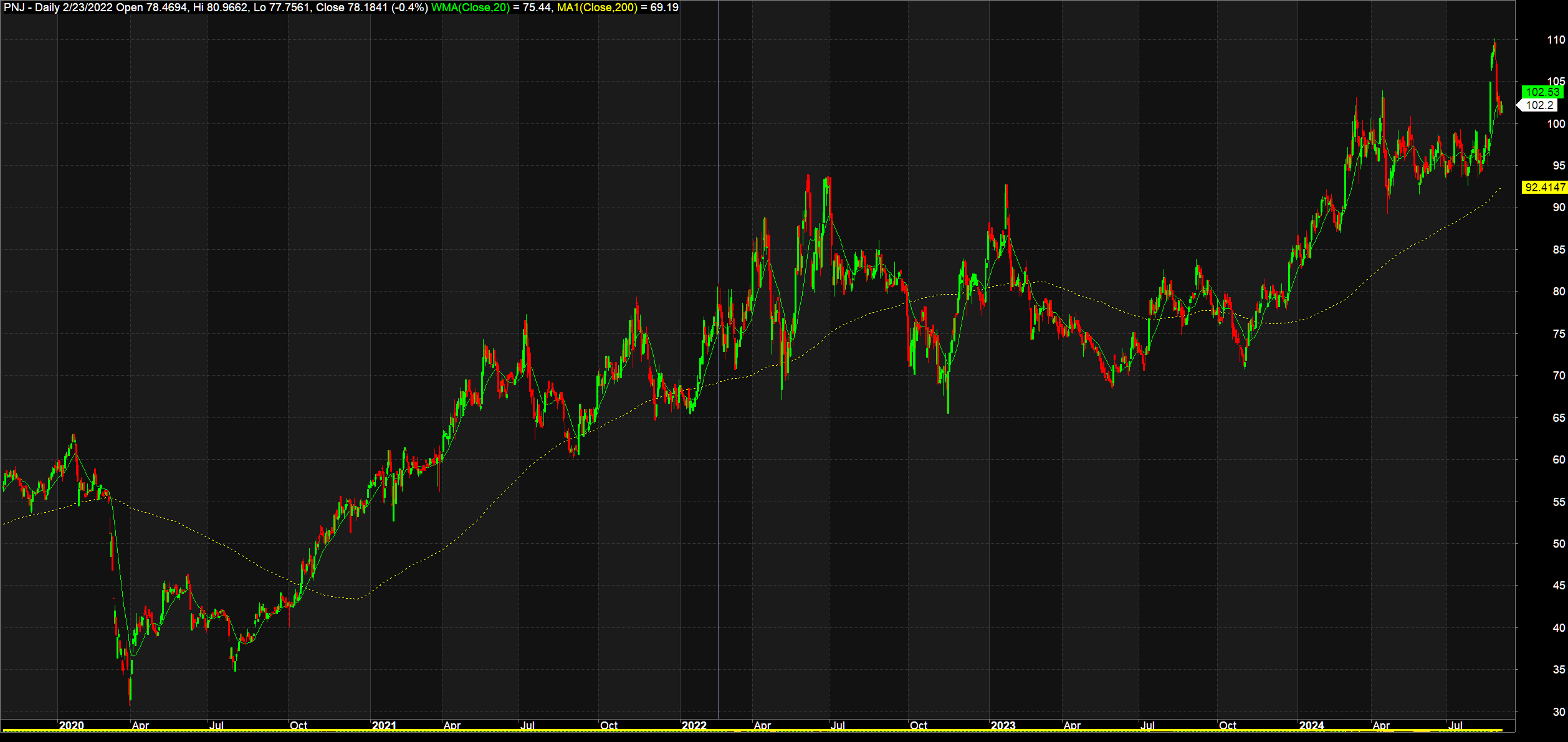Click the yellow 92.4147 MA200 value label

pyautogui.click(x=1544, y=187)
